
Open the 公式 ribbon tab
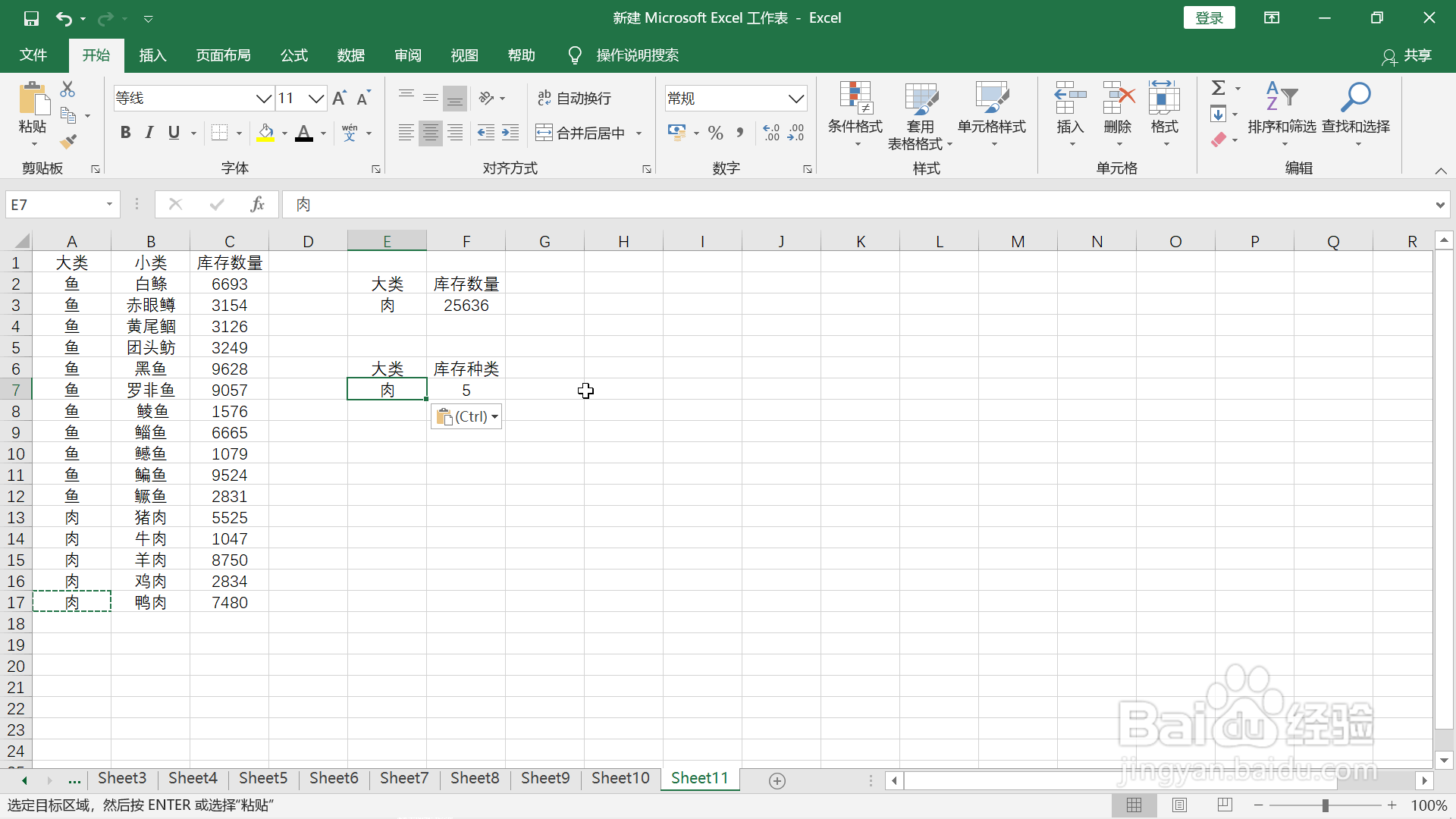pyautogui.click(x=293, y=55)
